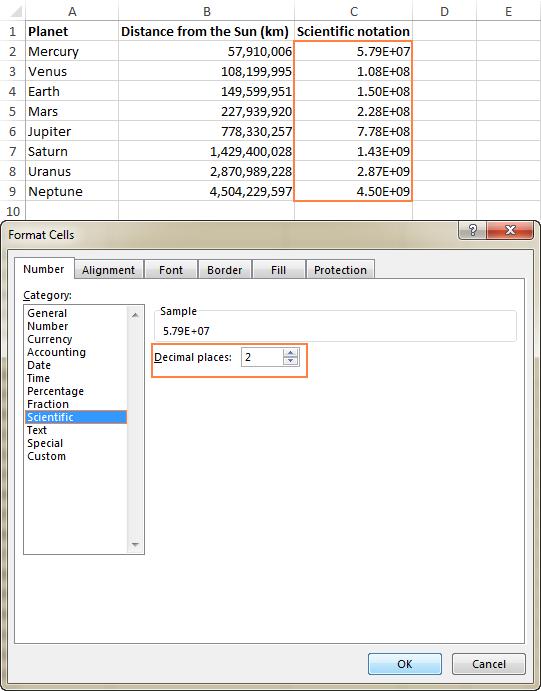Viewport: 541px width, 691px height.
Task: Select row 1 header
Action: click(x=12, y=31)
